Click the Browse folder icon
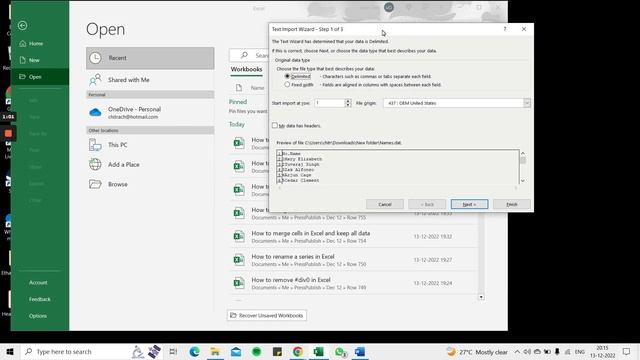Screen dimensions: 640x360 click(95, 184)
